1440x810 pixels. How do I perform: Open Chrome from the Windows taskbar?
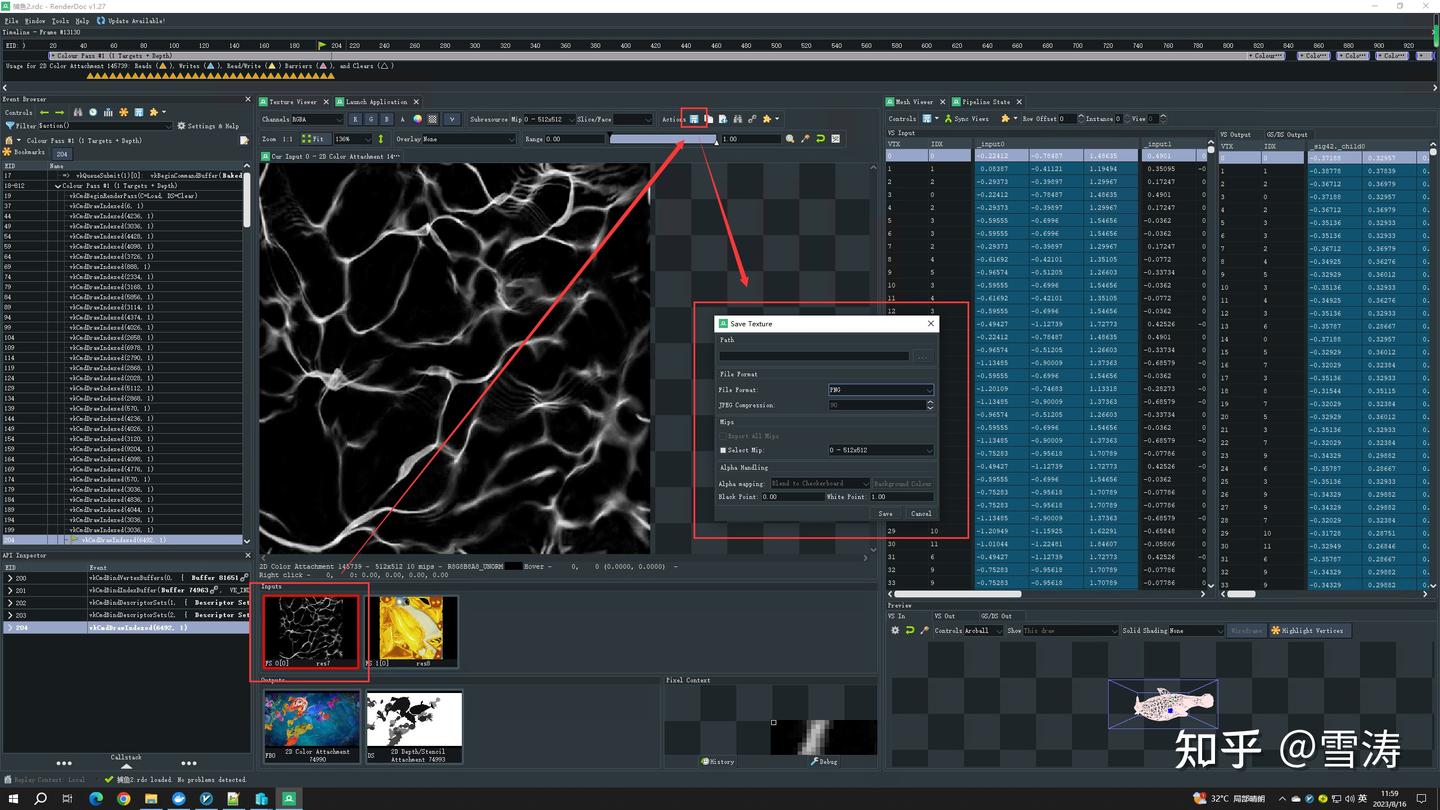point(124,799)
